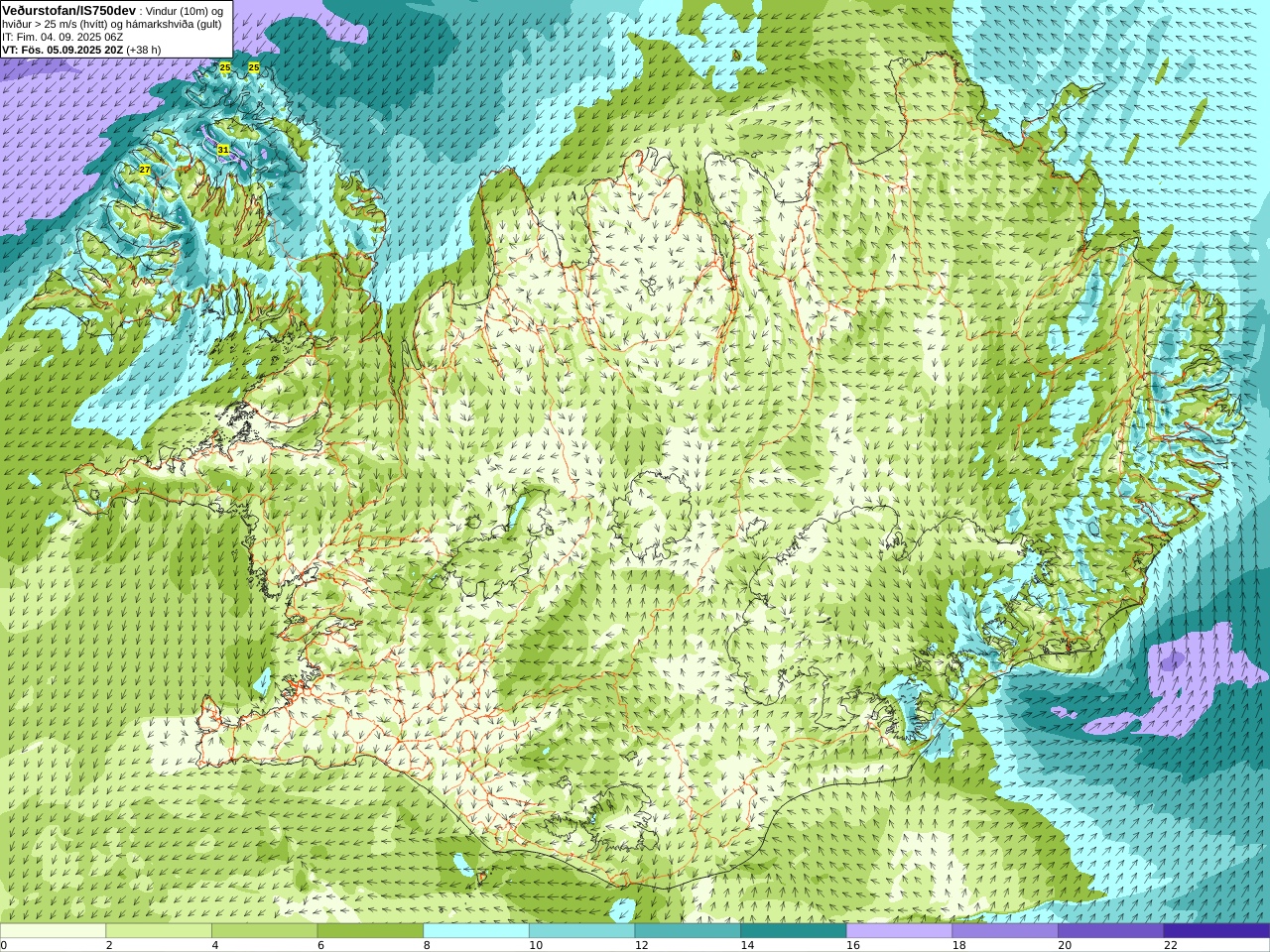Click the yellow '27' gust label
This screenshot has width=1270, height=952.
(x=145, y=170)
